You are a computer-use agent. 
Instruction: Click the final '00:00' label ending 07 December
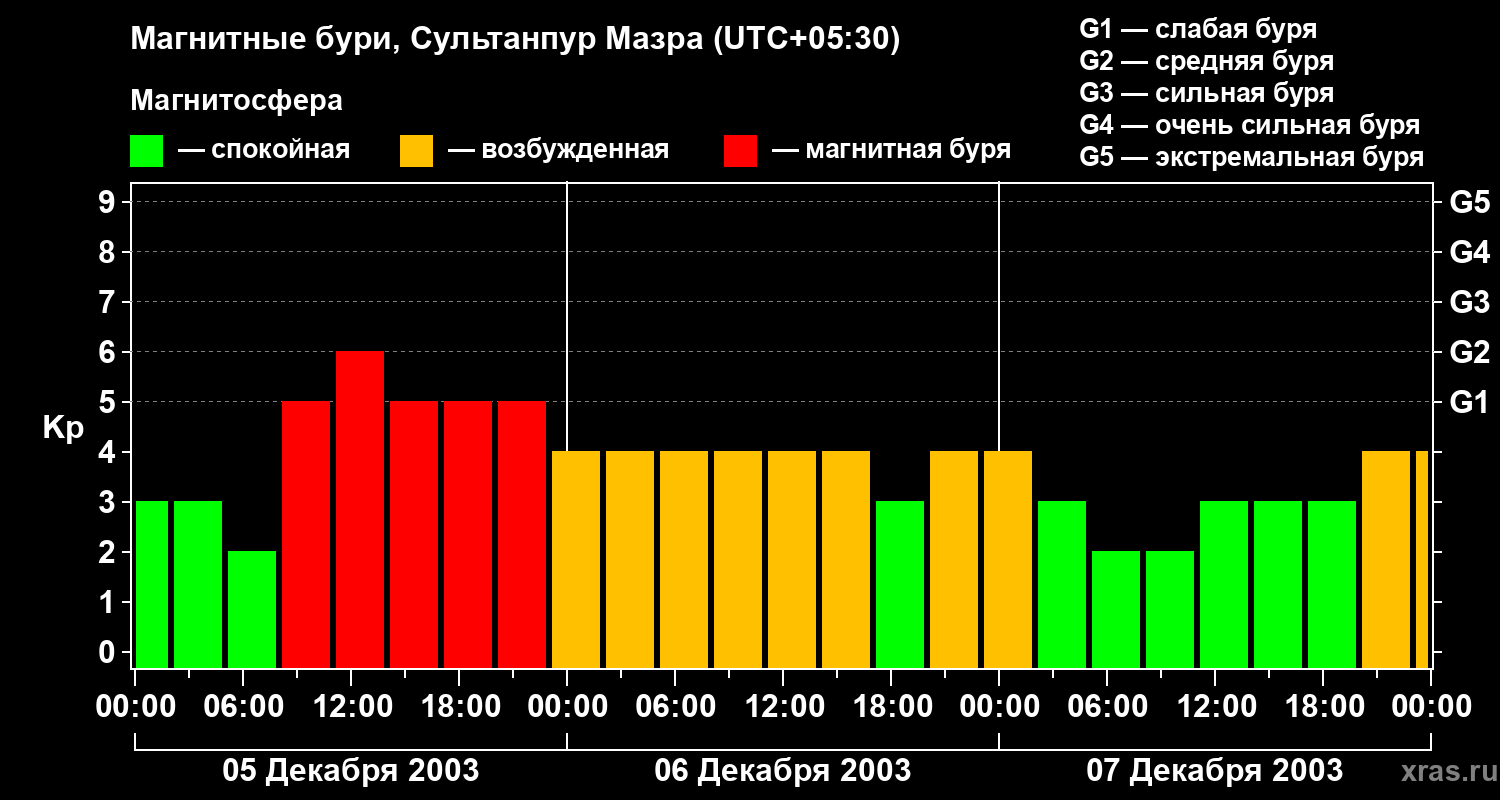[1431, 707]
